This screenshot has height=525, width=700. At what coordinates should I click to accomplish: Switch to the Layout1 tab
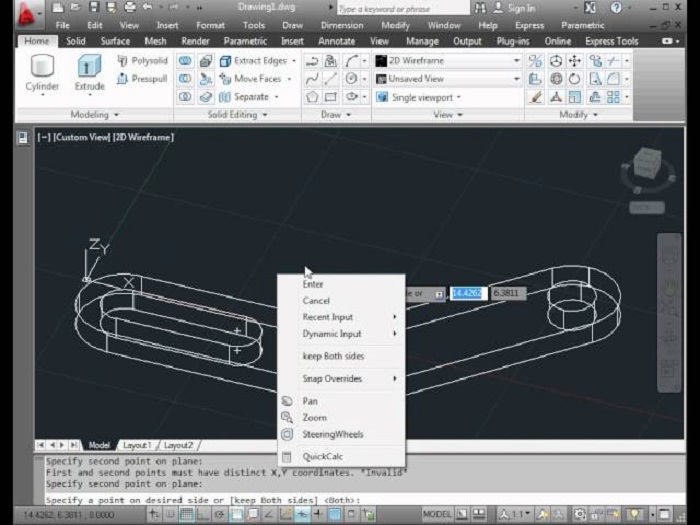coord(136,445)
